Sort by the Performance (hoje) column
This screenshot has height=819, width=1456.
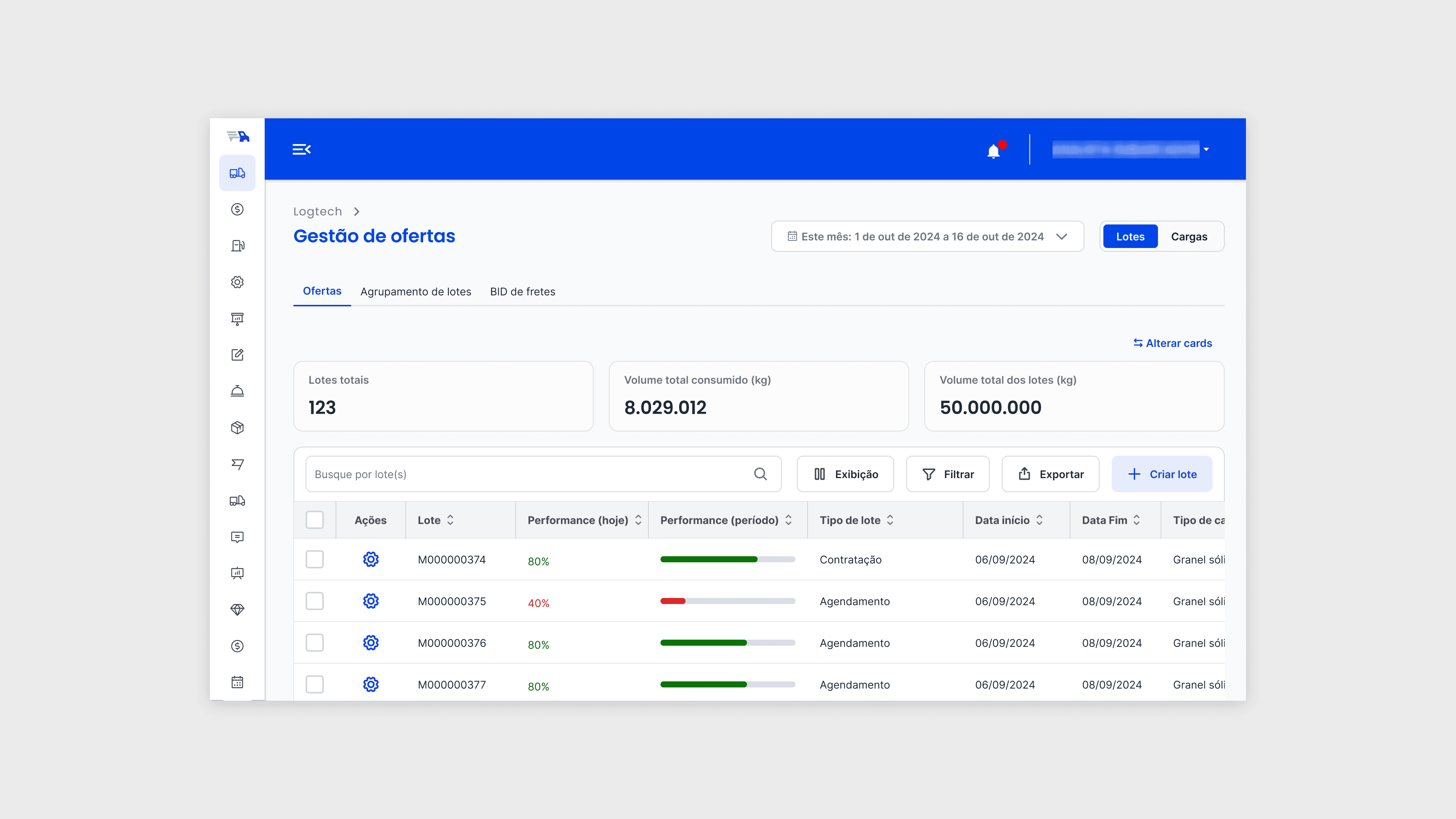tap(638, 520)
